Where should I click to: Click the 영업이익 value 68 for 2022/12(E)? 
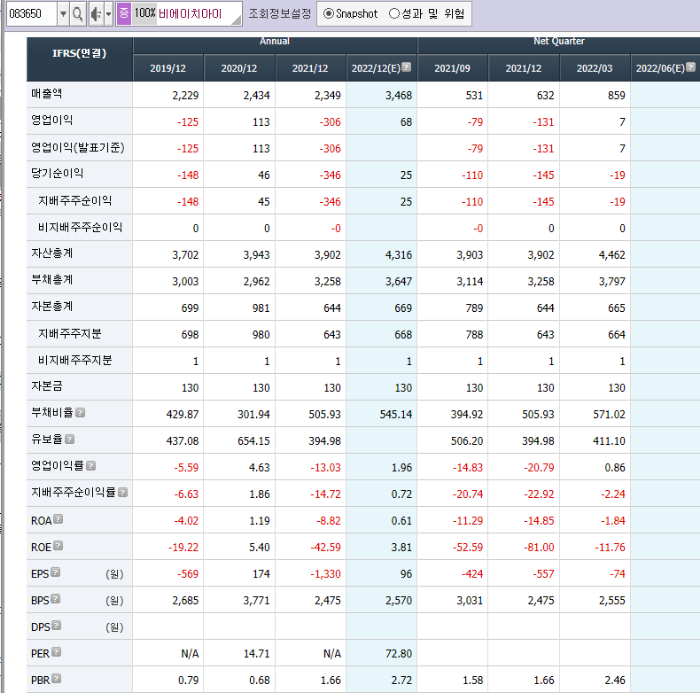406,122
